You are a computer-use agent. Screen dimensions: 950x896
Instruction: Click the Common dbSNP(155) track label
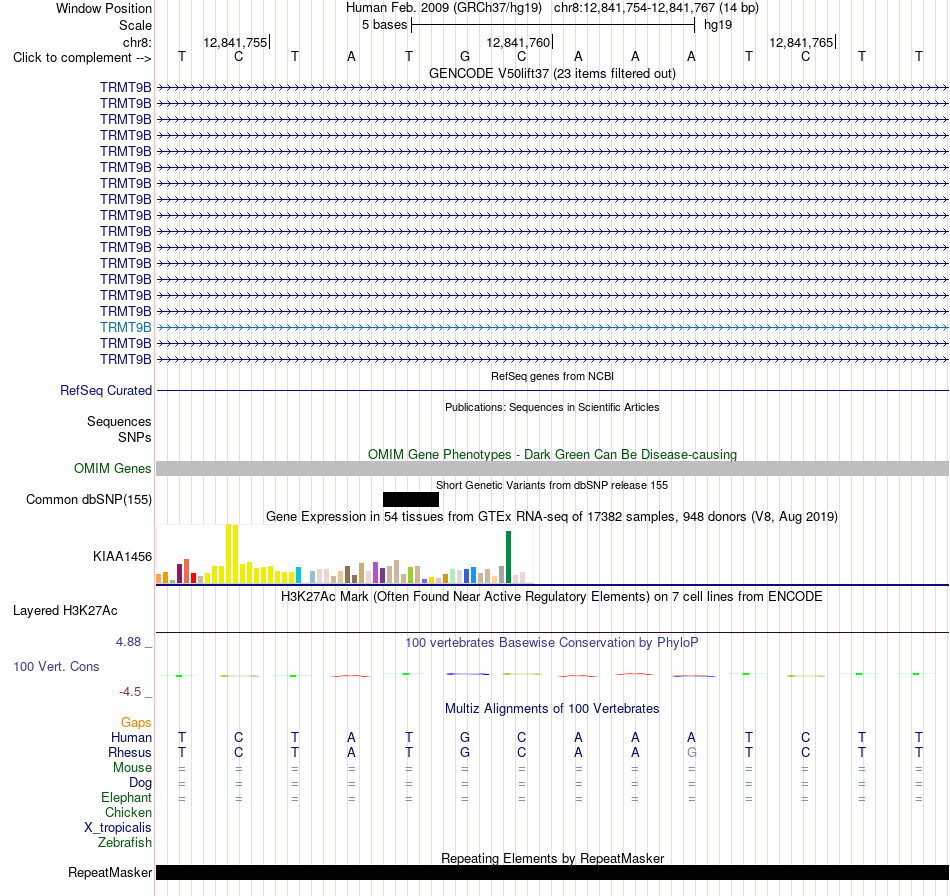tap(89, 500)
